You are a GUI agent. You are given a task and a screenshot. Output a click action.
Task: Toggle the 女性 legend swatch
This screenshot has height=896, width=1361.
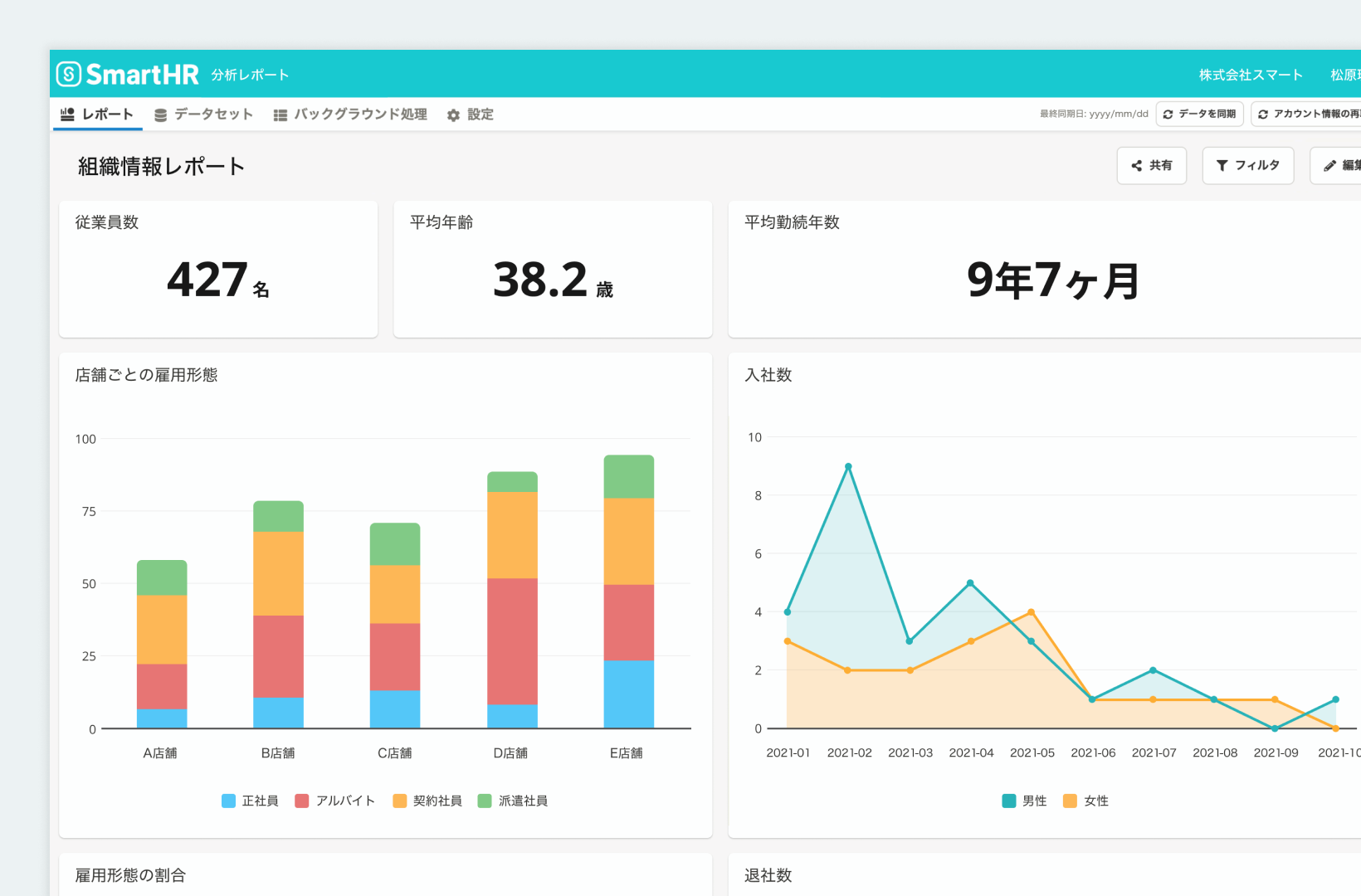coord(1071,801)
